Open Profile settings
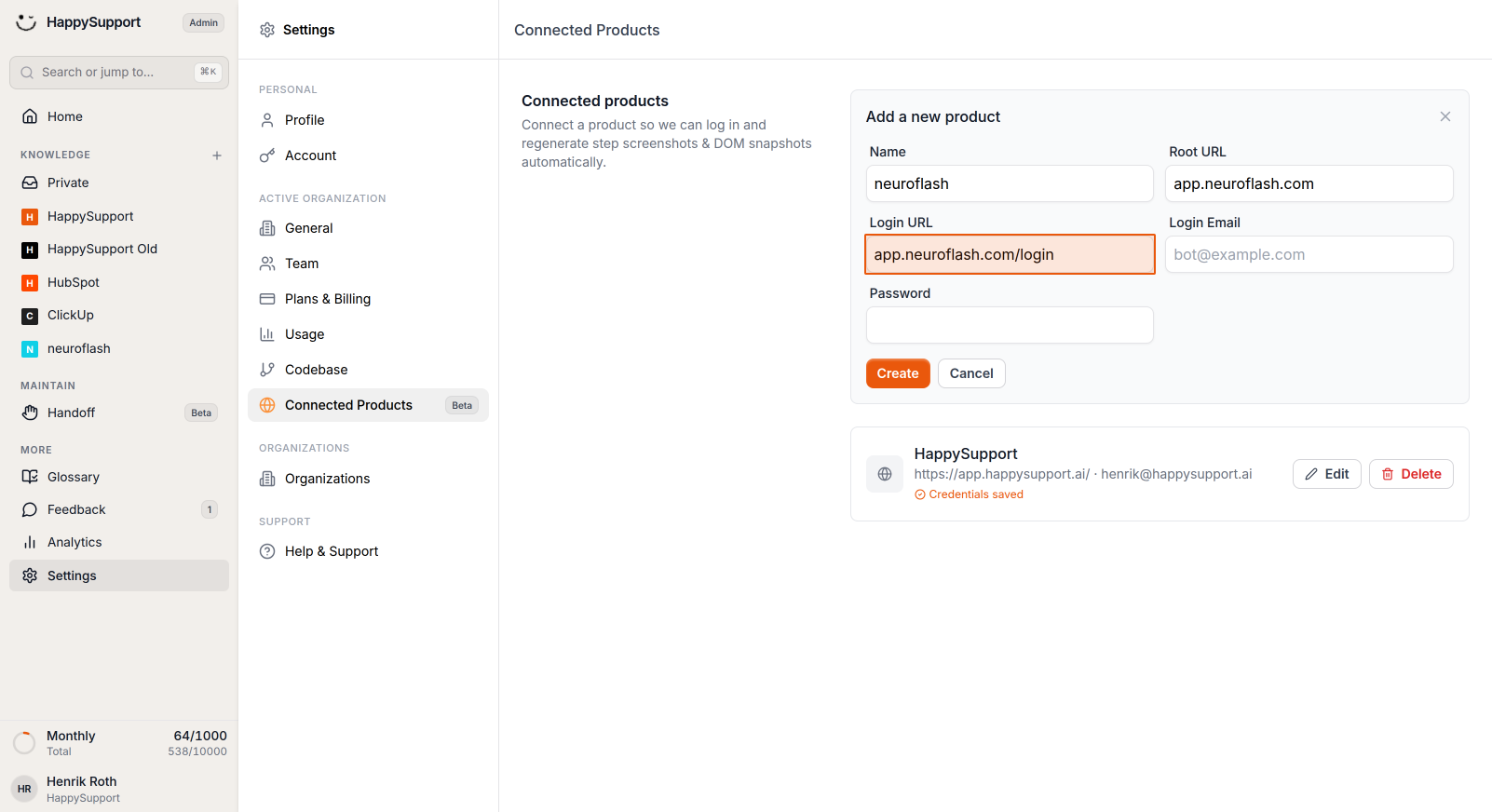1492x812 pixels. pos(368,120)
